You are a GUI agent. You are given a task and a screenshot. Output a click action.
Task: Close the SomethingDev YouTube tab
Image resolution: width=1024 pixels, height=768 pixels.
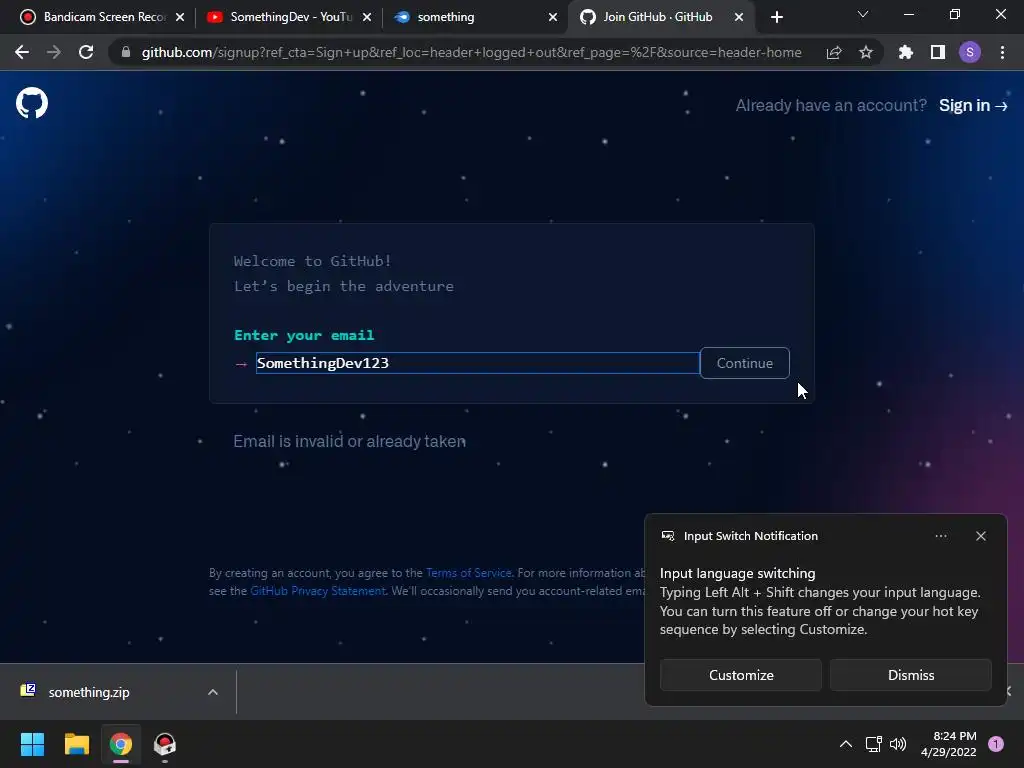pyautogui.click(x=367, y=17)
